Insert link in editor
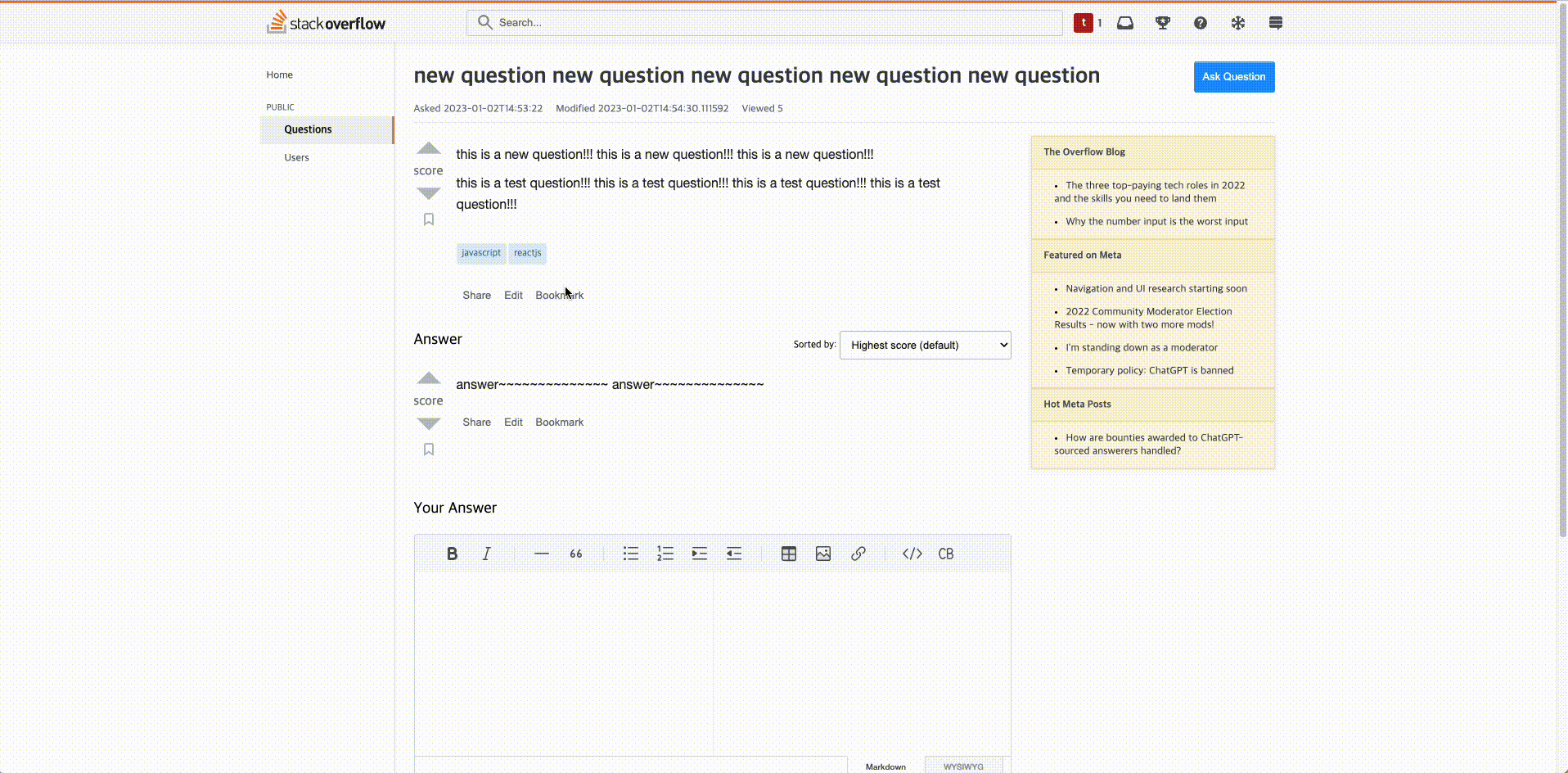This screenshot has height=773, width=1568. tap(858, 554)
